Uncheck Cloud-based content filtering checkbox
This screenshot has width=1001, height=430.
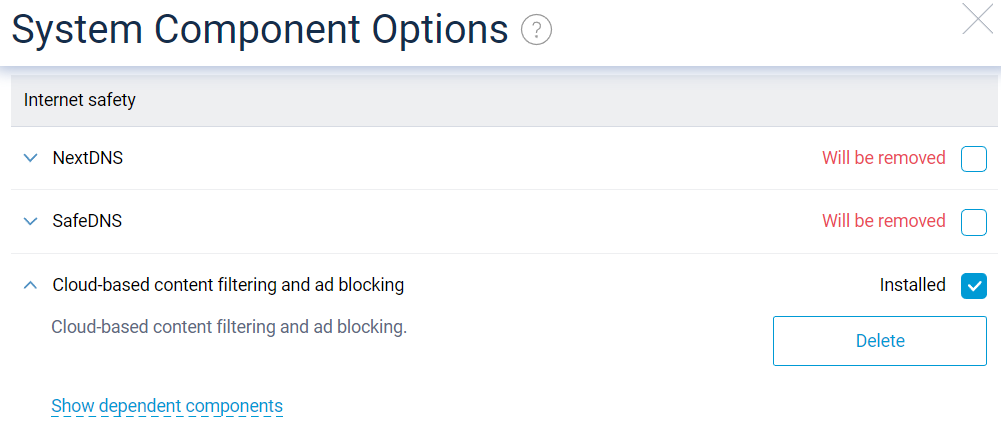973,286
